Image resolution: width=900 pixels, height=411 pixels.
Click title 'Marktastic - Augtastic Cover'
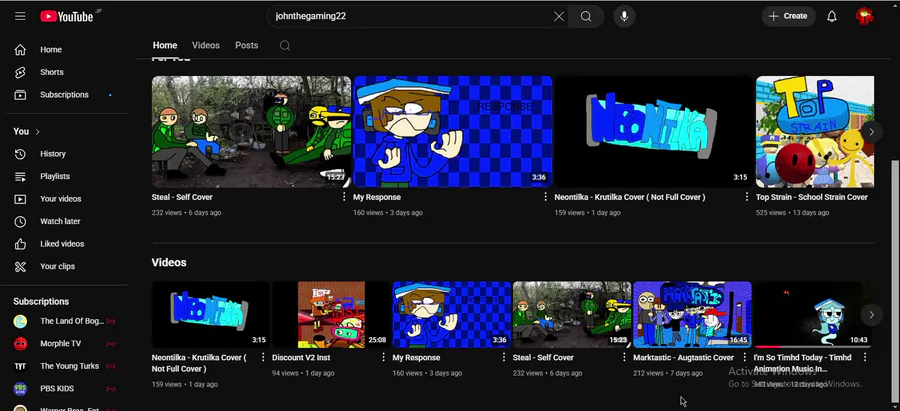click(683, 357)
